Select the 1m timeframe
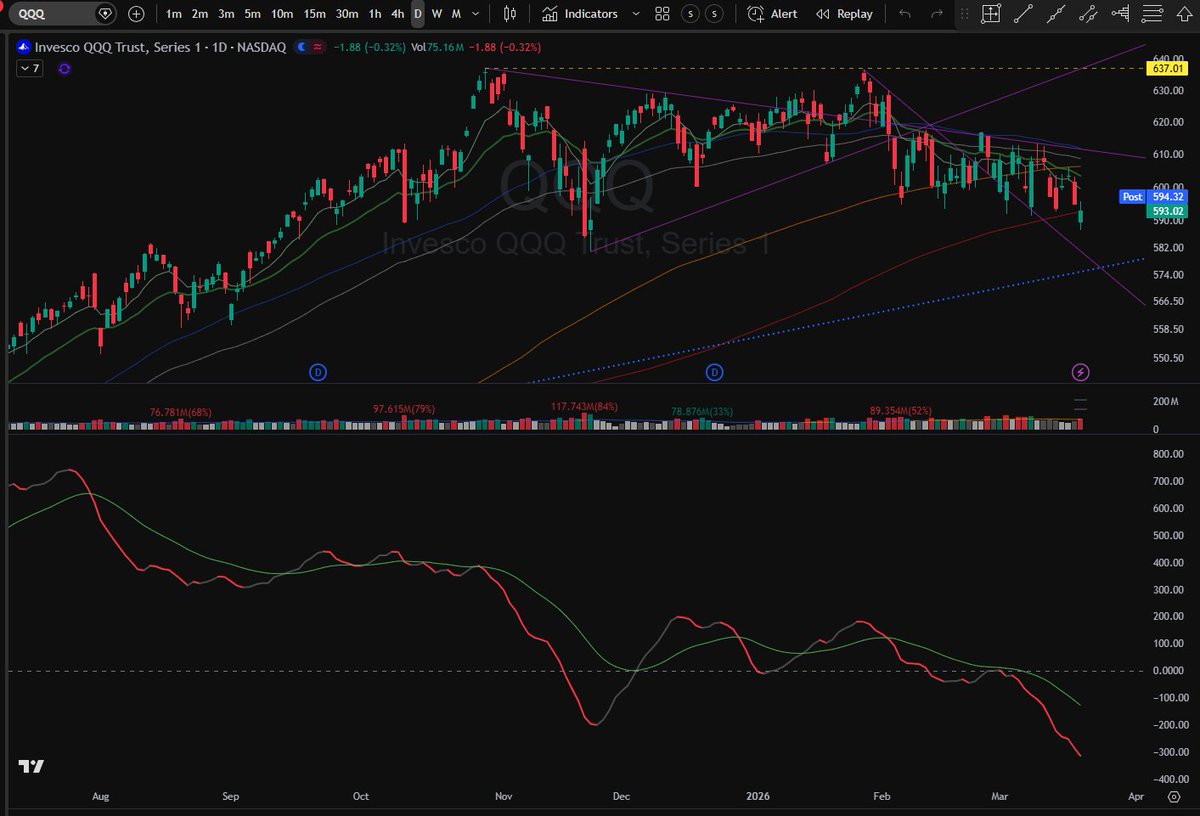Image resolution: width=1200 pixels, height=816 pixels. [x=174, y=14]
